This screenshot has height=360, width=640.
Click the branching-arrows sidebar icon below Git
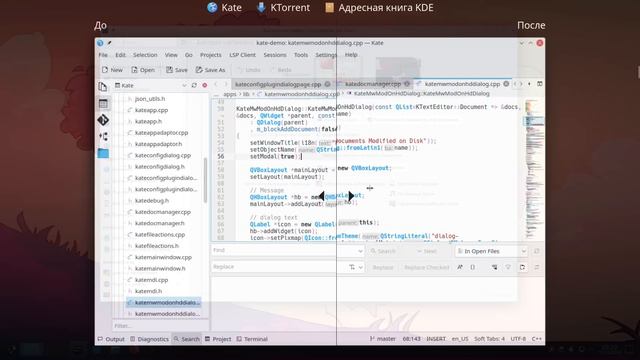103,136
